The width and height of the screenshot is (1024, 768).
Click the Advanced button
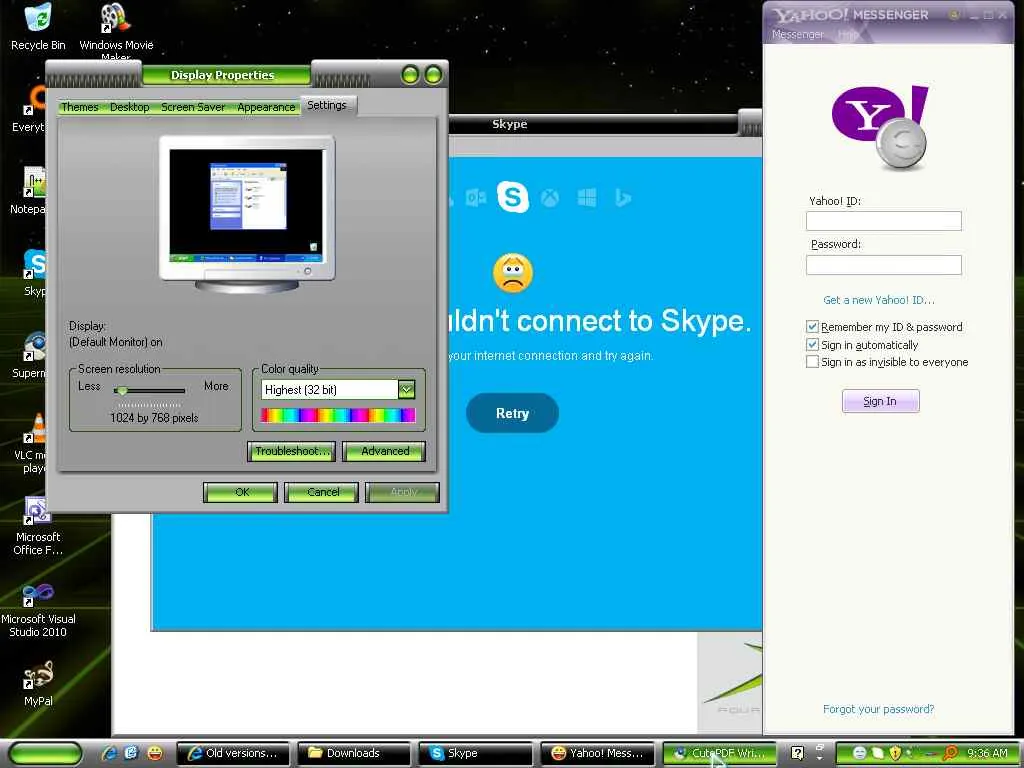pyautogui.click(x=385, y=451)
